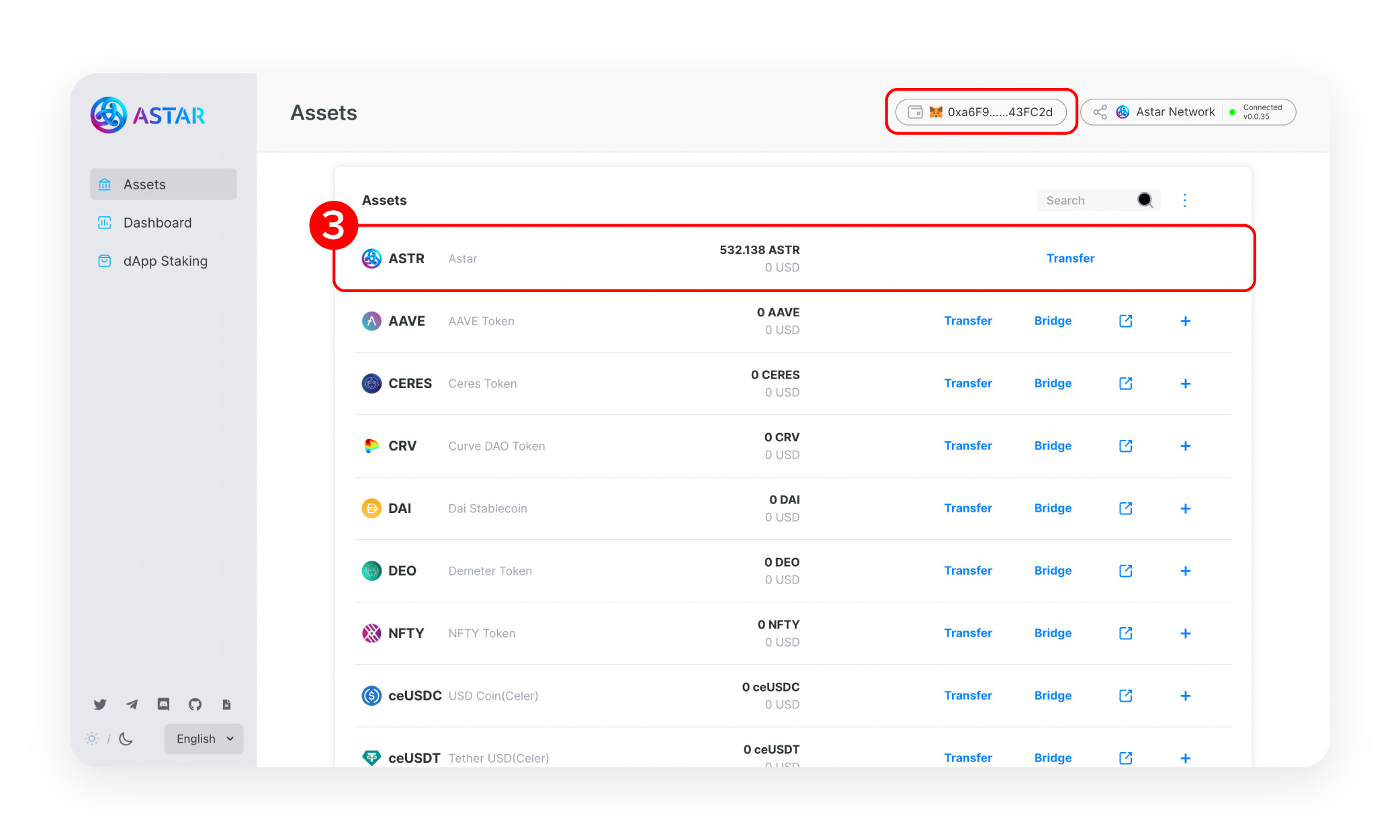Click the plus icon in the CRV row
This screenshot has height=840, width=1400.
pyautogui.click(x=1186, y=446)
